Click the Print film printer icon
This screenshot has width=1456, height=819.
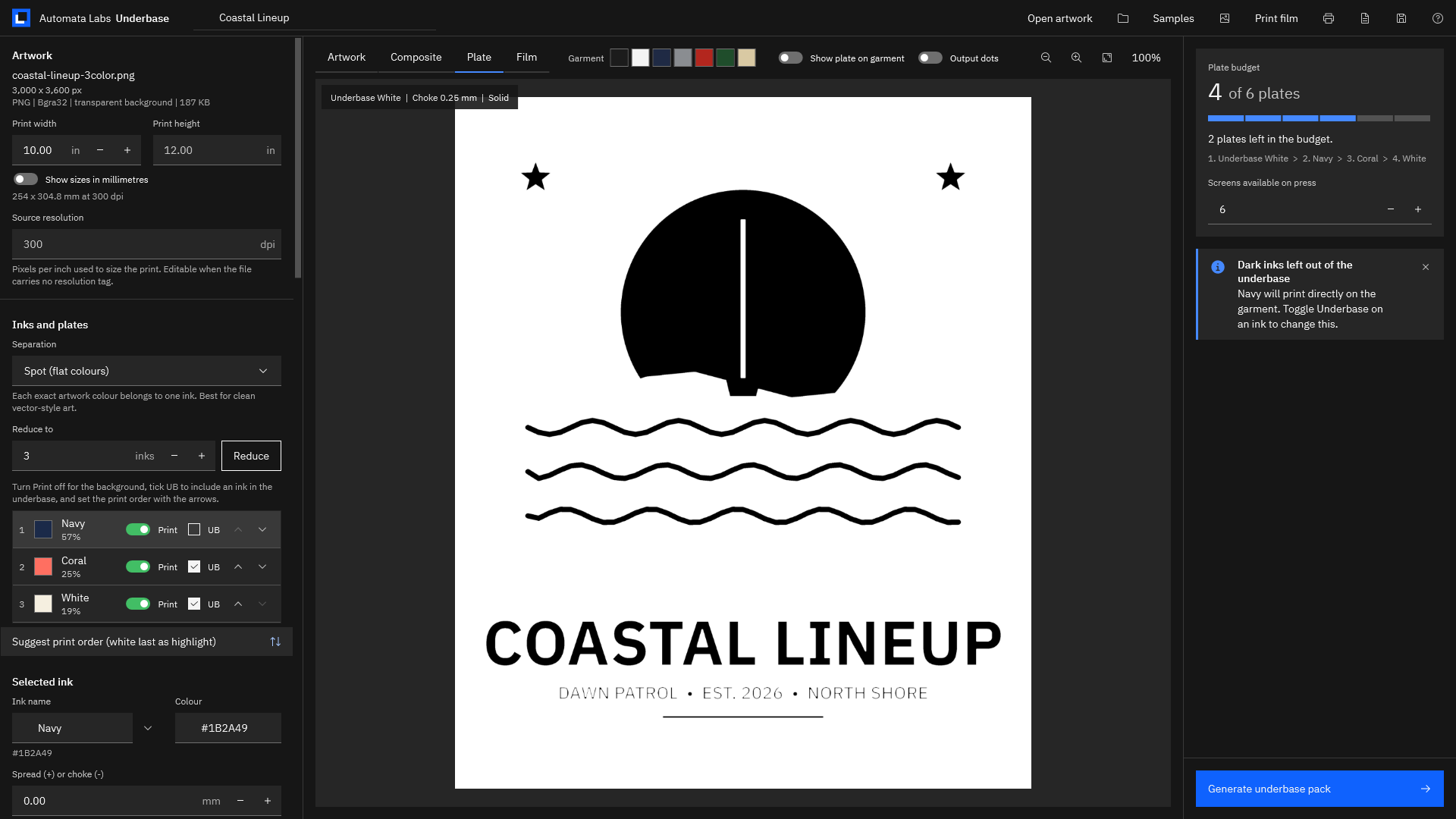1329,18
